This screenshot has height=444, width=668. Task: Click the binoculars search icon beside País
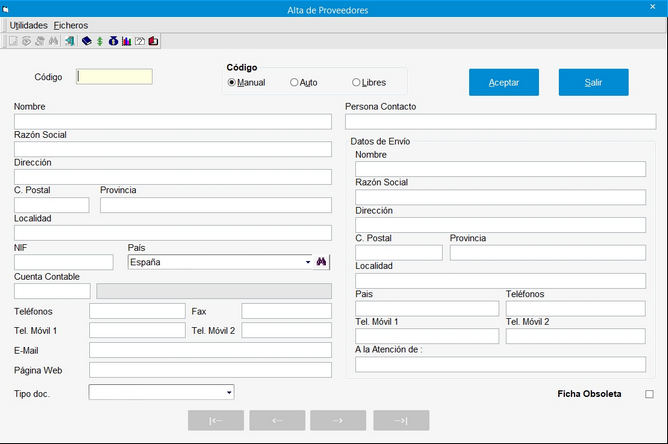322,262
